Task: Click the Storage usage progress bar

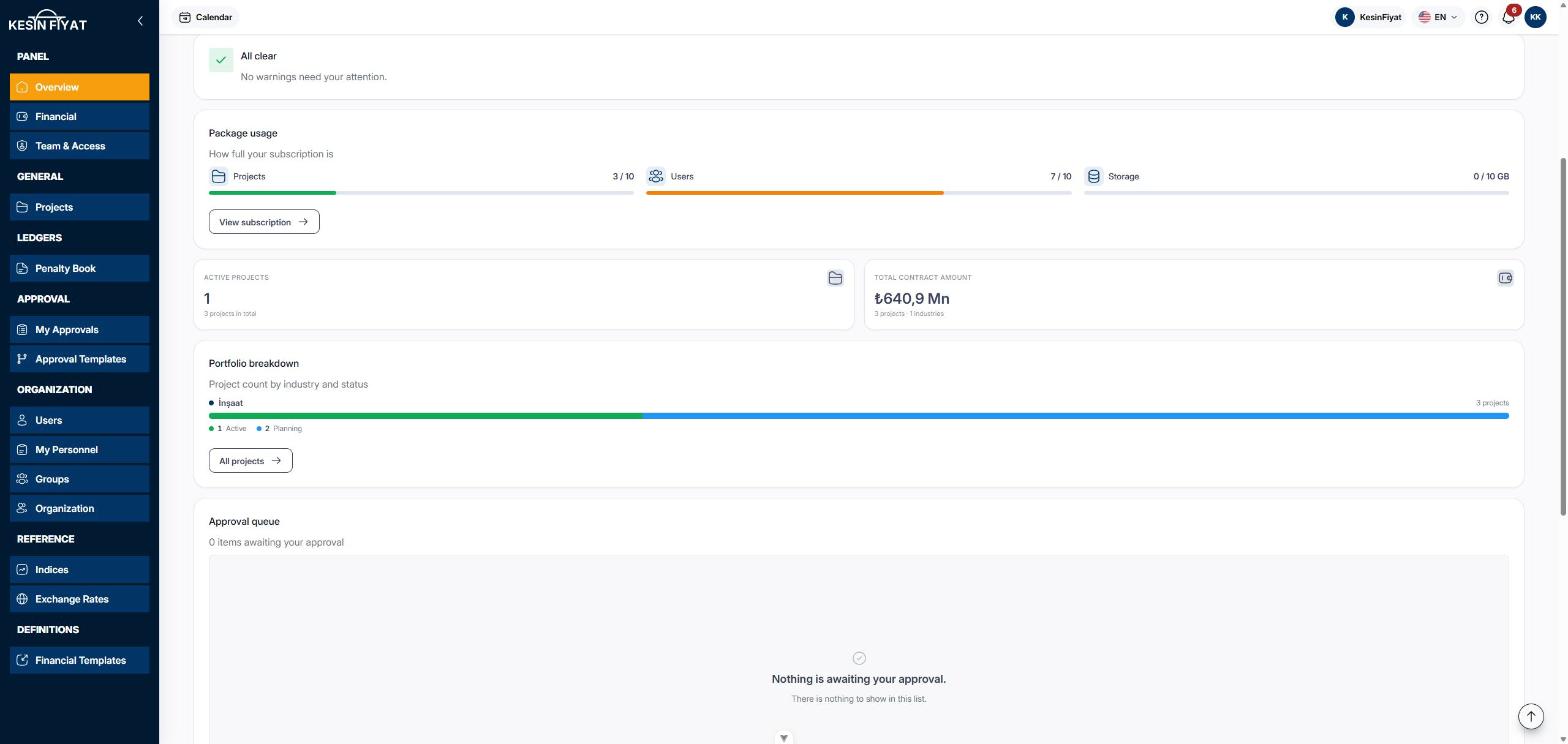Action: [x=1296, y=193]
